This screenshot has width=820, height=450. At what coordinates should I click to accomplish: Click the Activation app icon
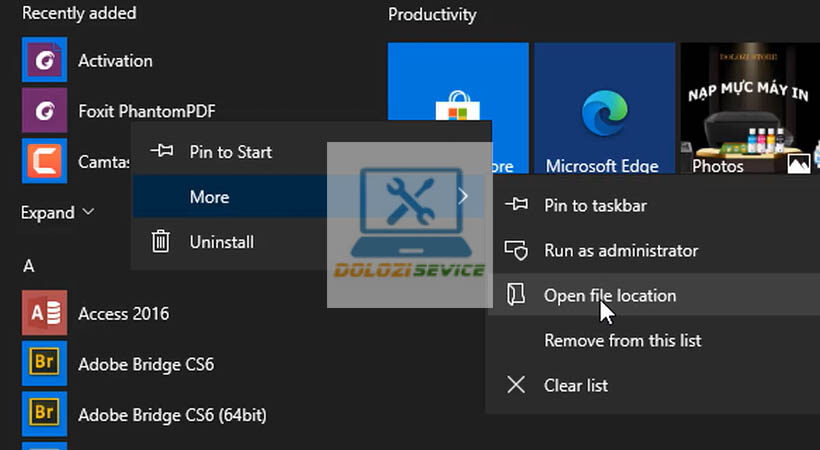[44, 60]
